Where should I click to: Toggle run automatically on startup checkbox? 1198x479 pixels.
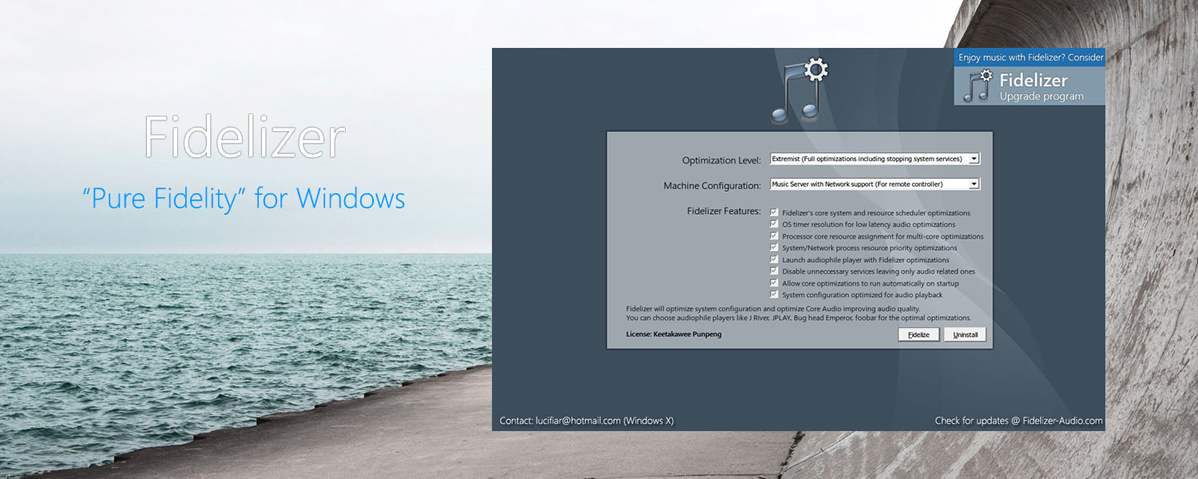coord(773,283)
